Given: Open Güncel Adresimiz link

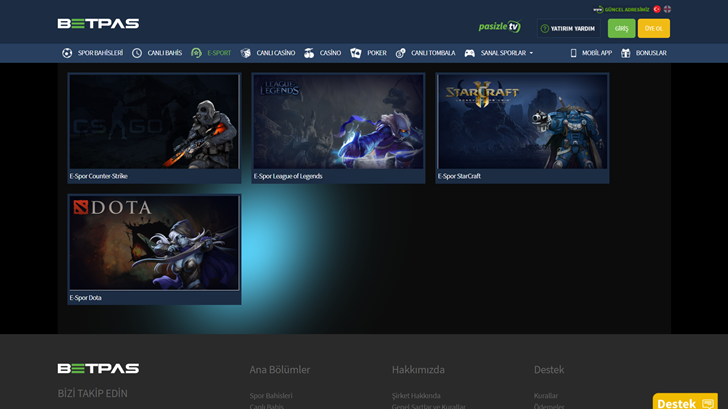Looking at the screenshot, I should tap(627, 9).
